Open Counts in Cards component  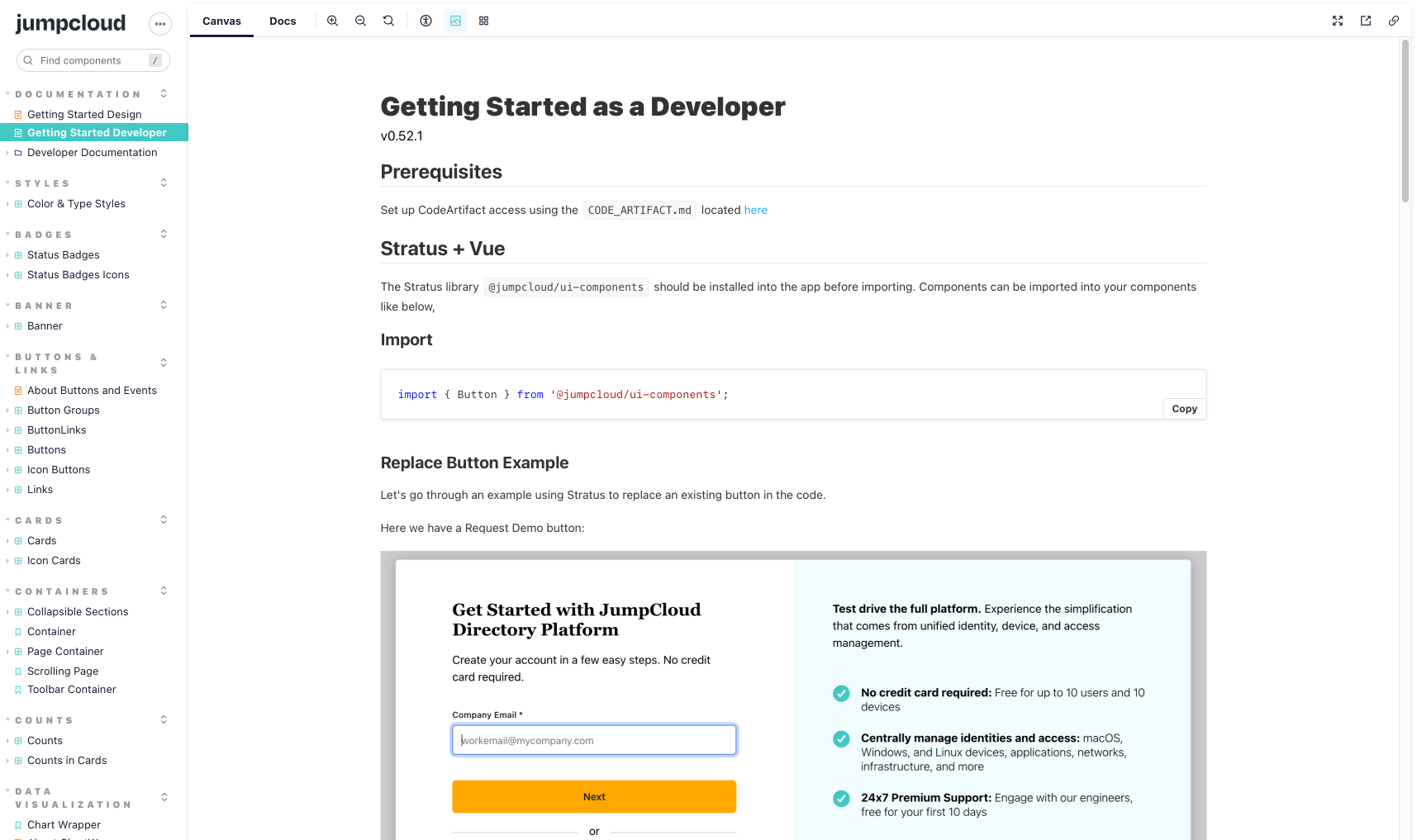pyautogui.click(x=67, y=761)
